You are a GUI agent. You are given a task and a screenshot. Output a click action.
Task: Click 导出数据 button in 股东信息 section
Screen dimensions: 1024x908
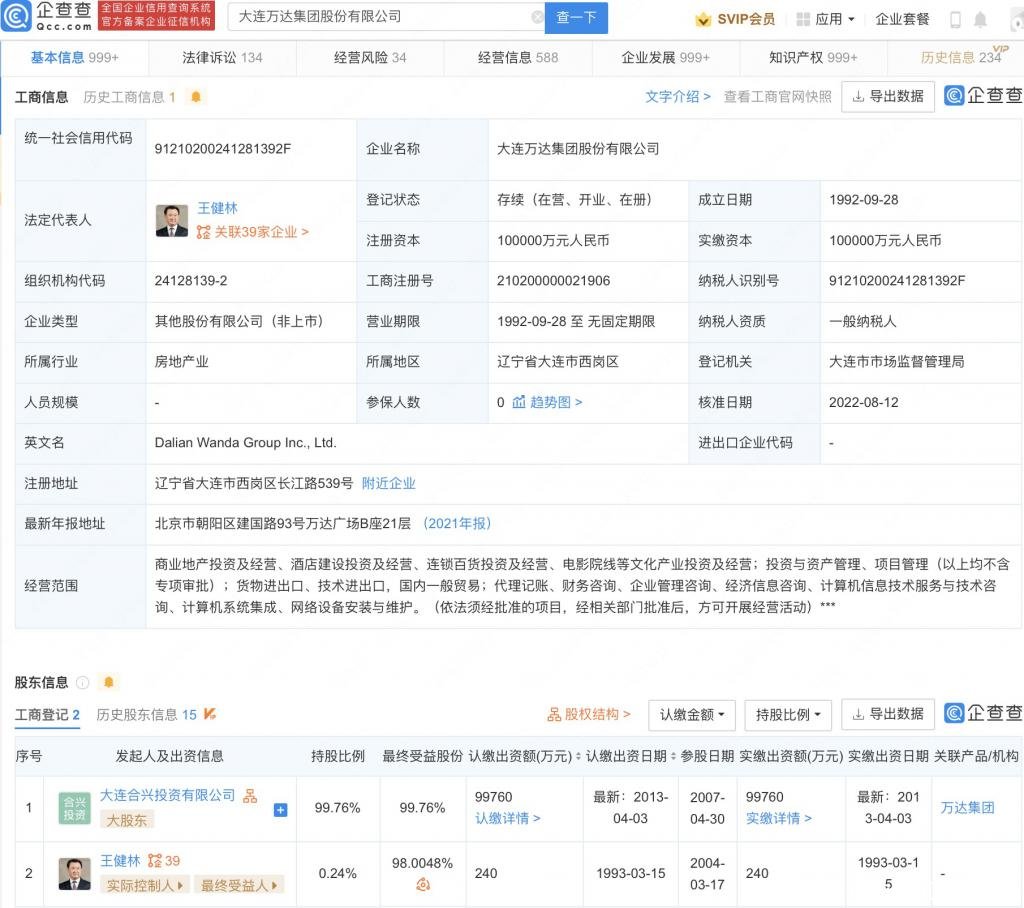pos(888,714)
